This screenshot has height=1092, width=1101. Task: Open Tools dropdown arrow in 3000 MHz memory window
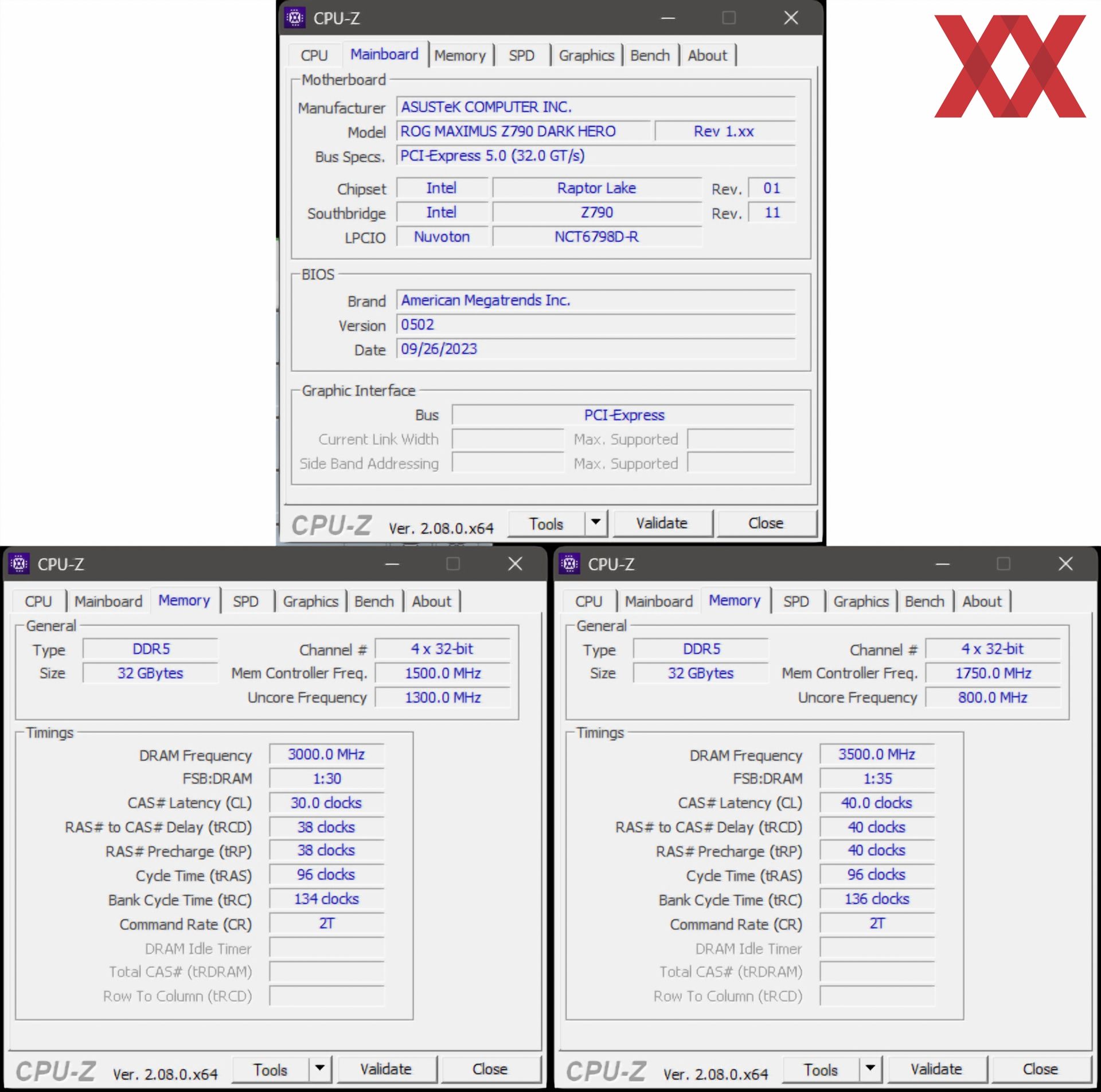tap(320, 1068)
